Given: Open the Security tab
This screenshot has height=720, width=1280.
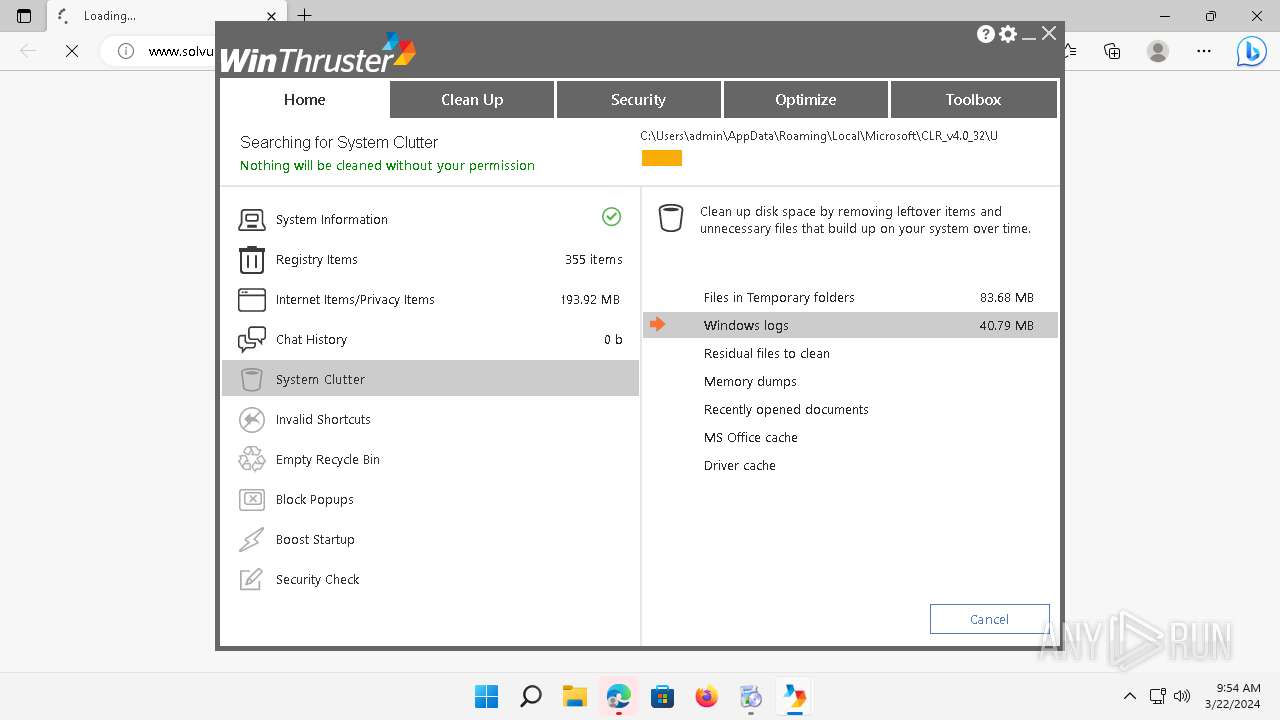Looking at the screenshot, I should click(x=638, y=99).
